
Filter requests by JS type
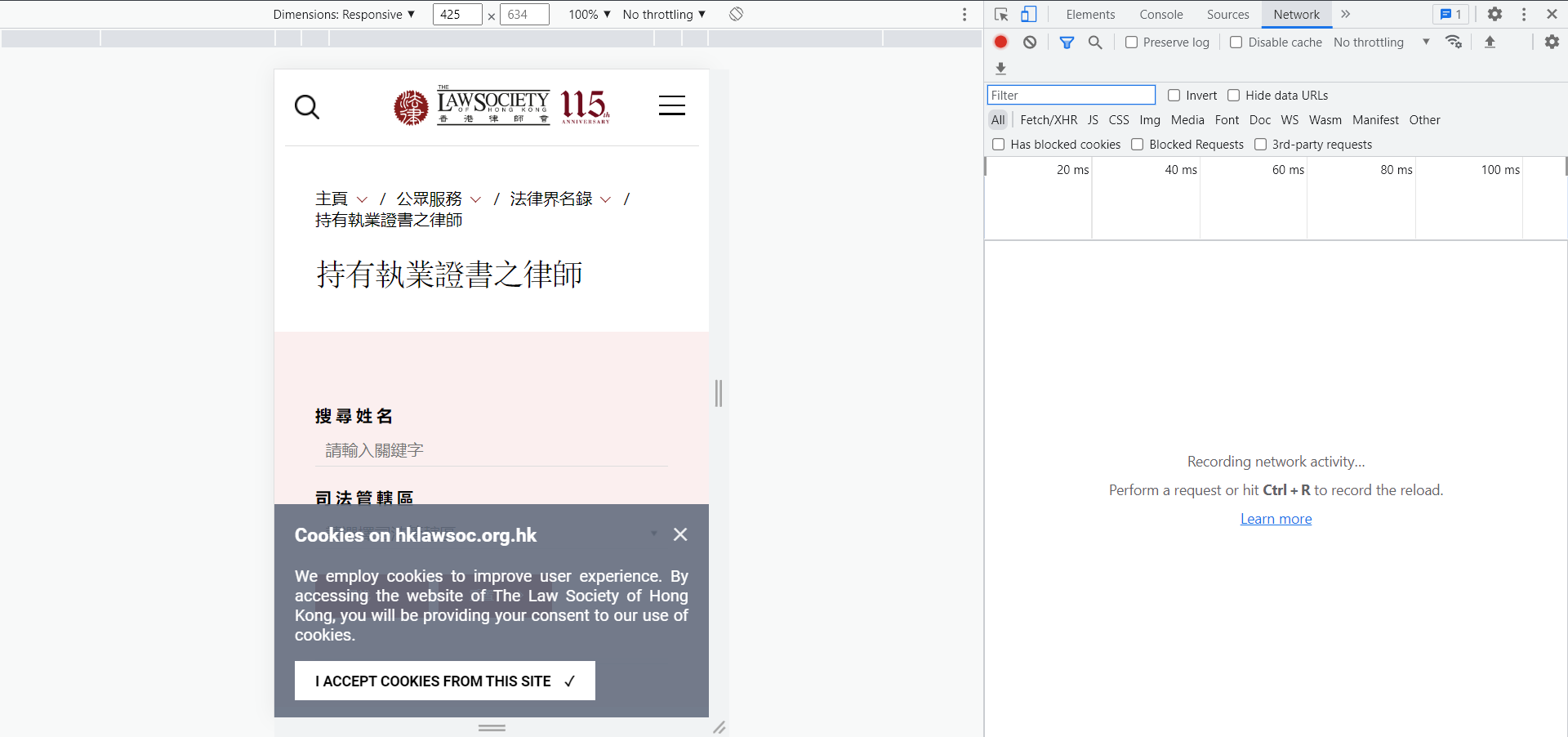pos(1093,119)
